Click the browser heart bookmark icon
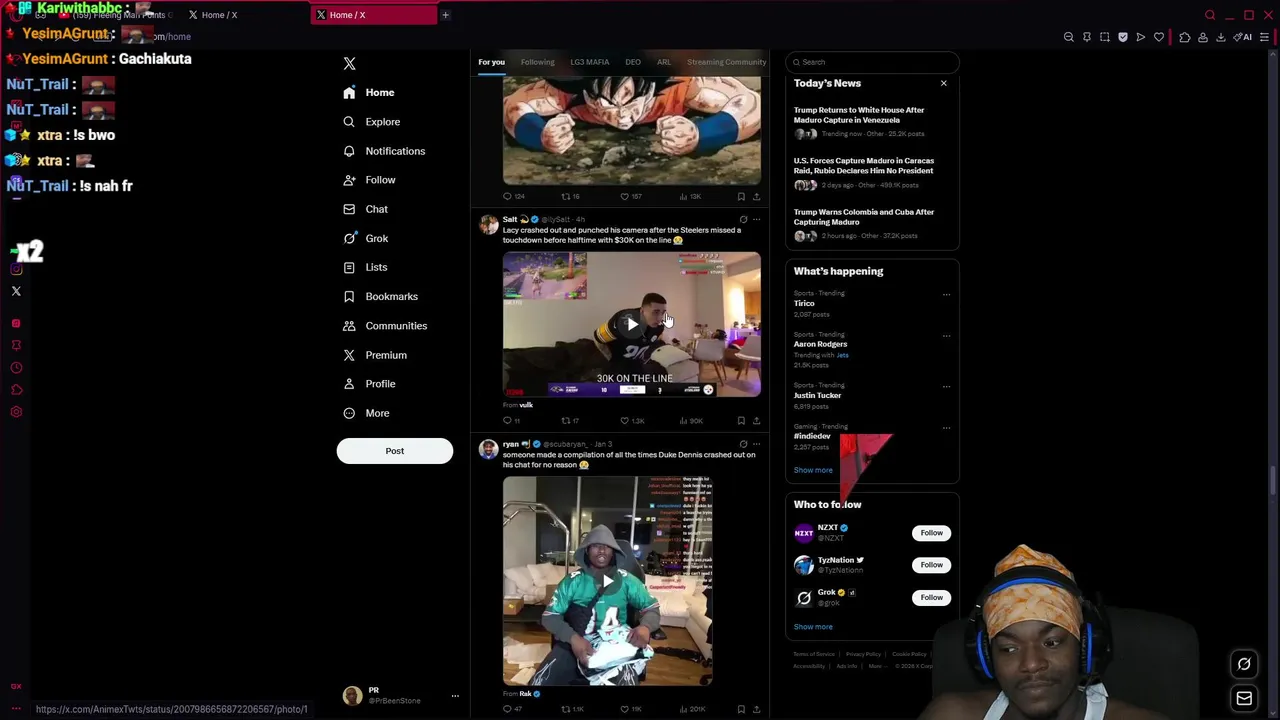 click(1159, 37)
